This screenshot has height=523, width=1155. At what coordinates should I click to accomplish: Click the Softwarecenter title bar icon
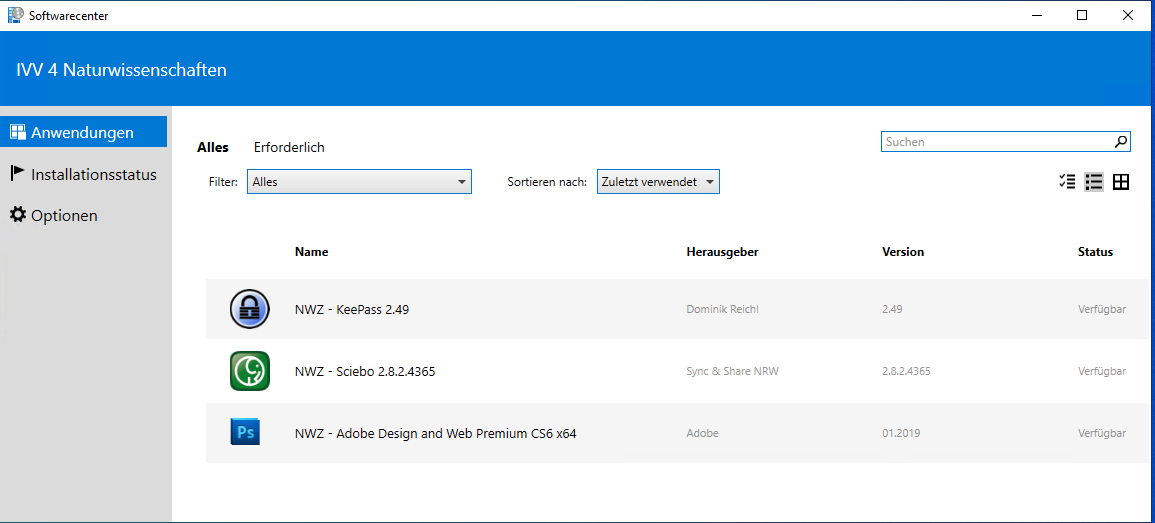point(15,15)
